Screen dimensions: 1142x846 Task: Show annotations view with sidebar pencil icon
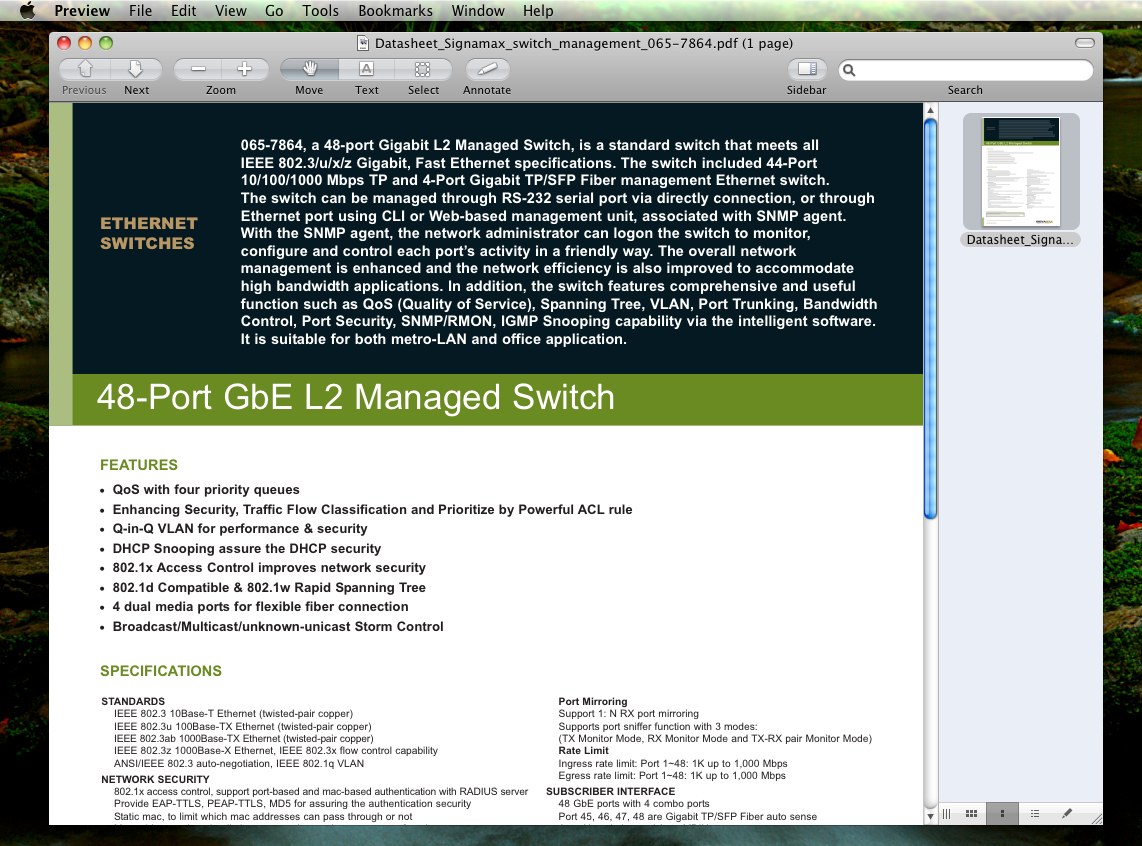(1067, 814)
